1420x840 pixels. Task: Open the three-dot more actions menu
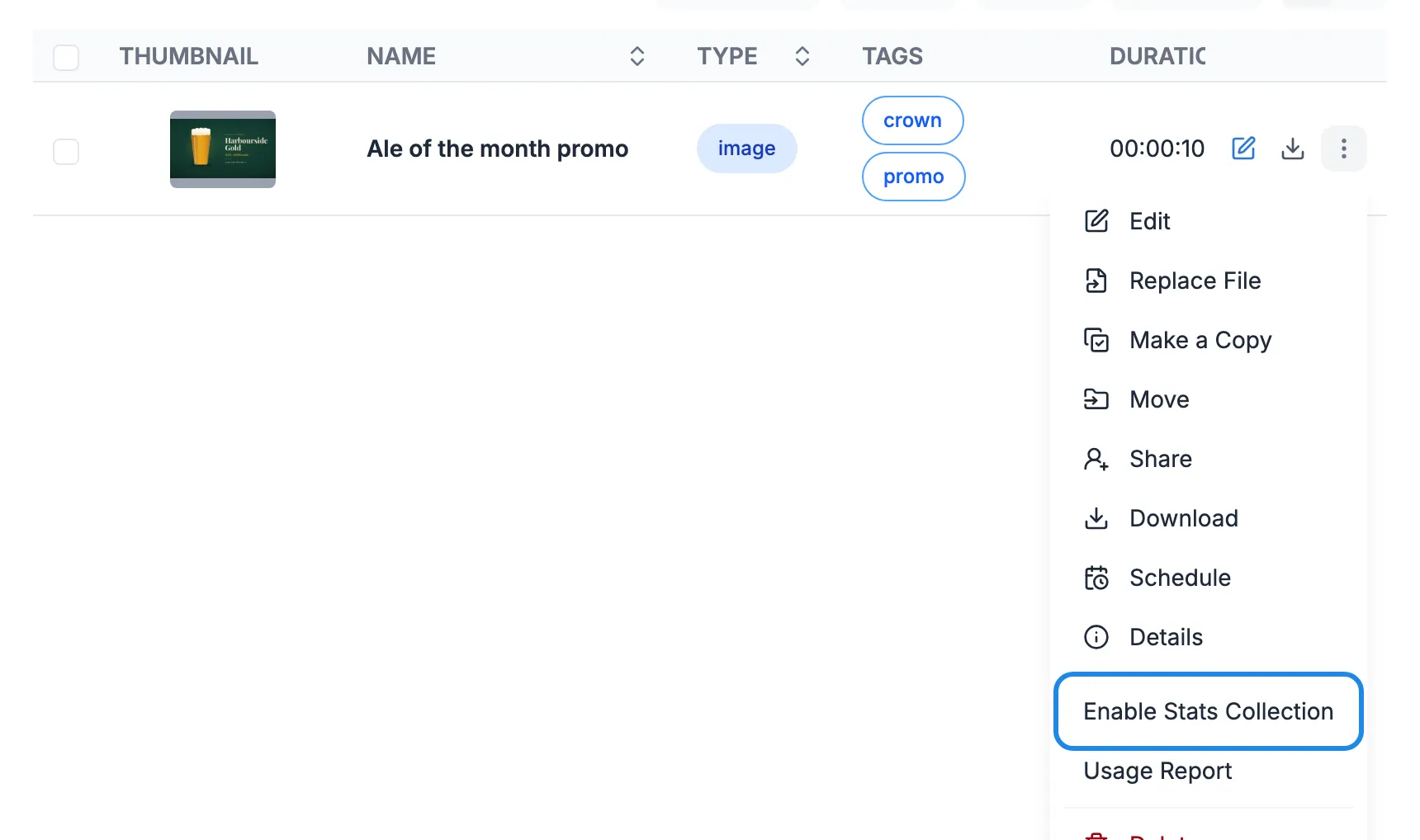(x=1344, y=149)
